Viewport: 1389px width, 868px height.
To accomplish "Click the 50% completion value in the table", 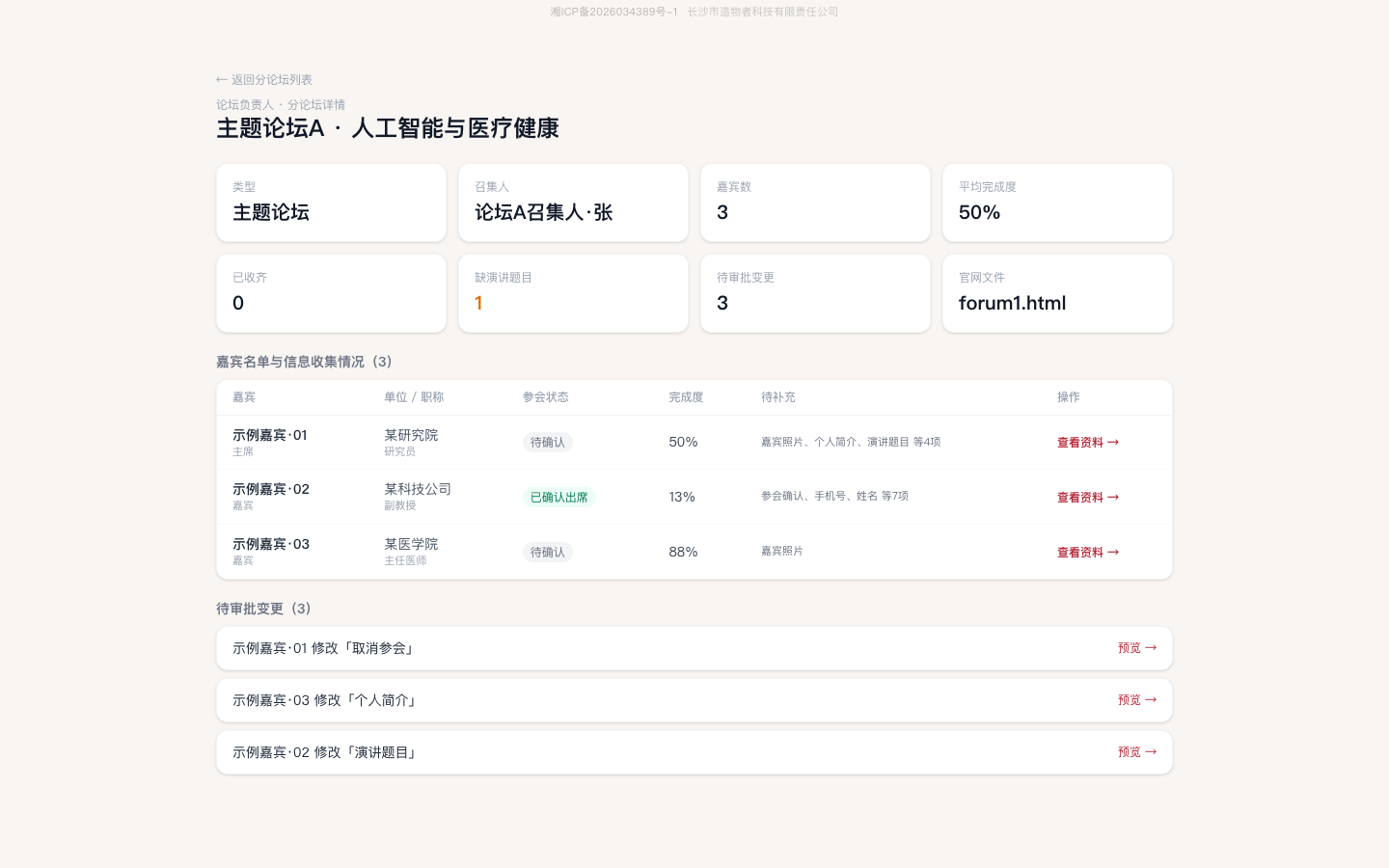I will (683, 442).
